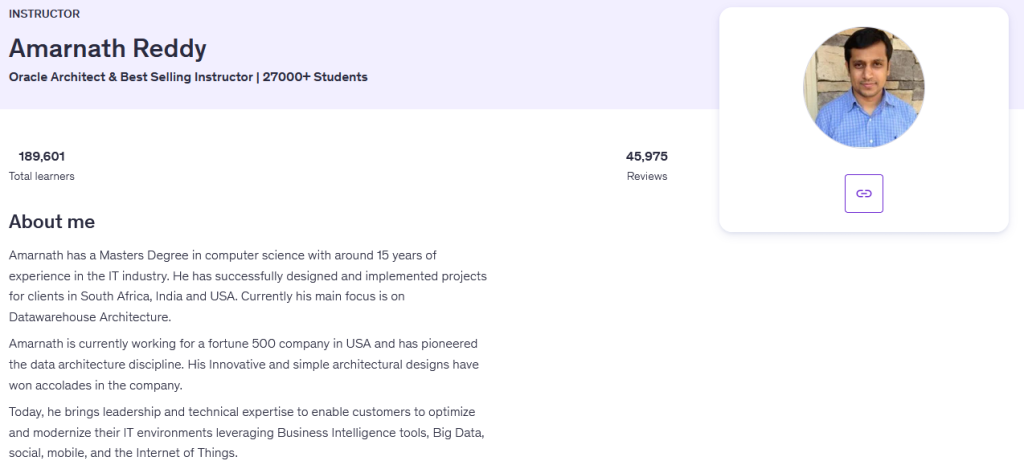Click the "About me" heading
The height and width of the screenshot is (469, 1024).
point(52,222)
